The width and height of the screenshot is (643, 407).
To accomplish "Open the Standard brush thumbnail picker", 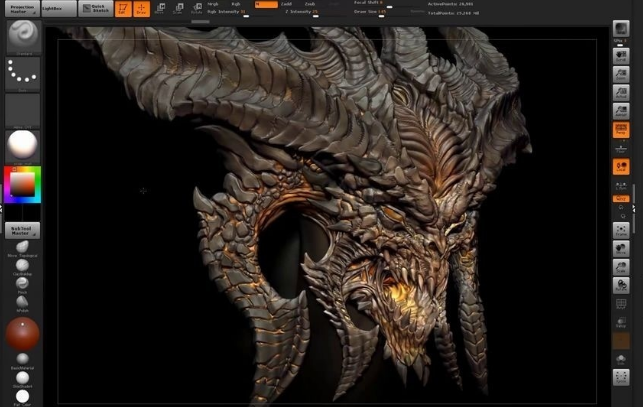I will (x=23, y=37).
